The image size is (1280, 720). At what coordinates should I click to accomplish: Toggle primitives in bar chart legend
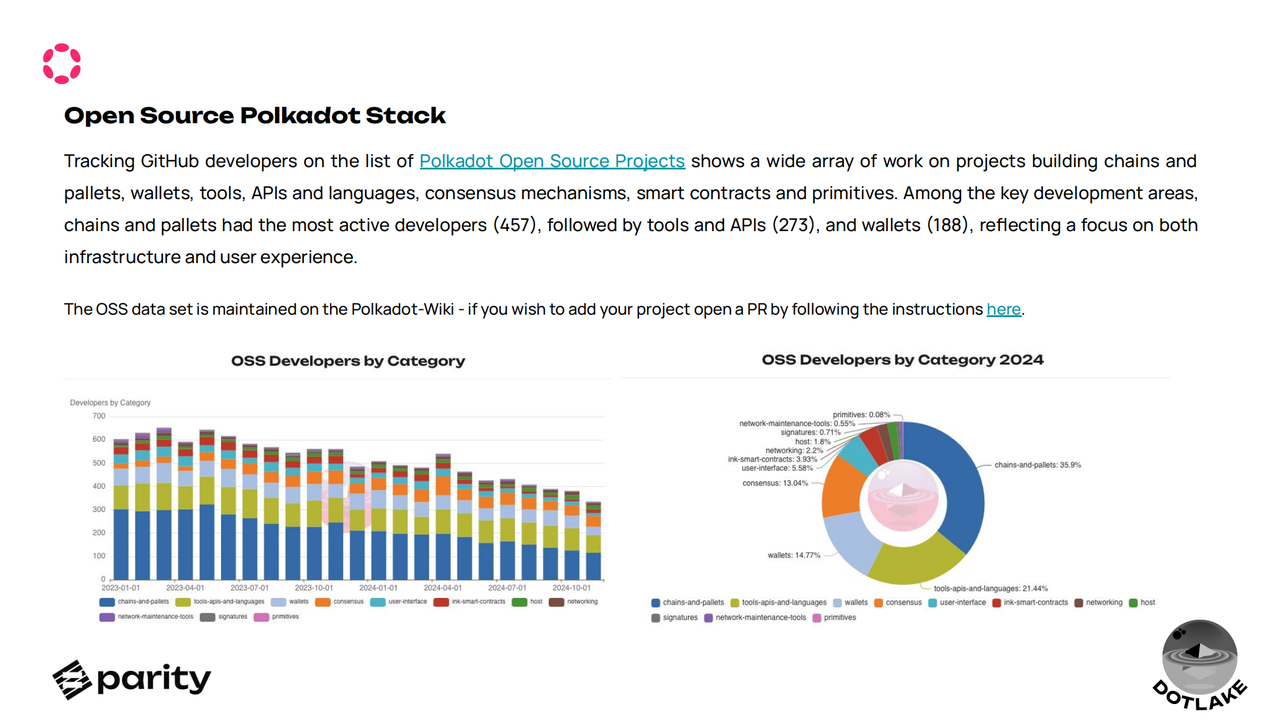click(x=276, y=617)
